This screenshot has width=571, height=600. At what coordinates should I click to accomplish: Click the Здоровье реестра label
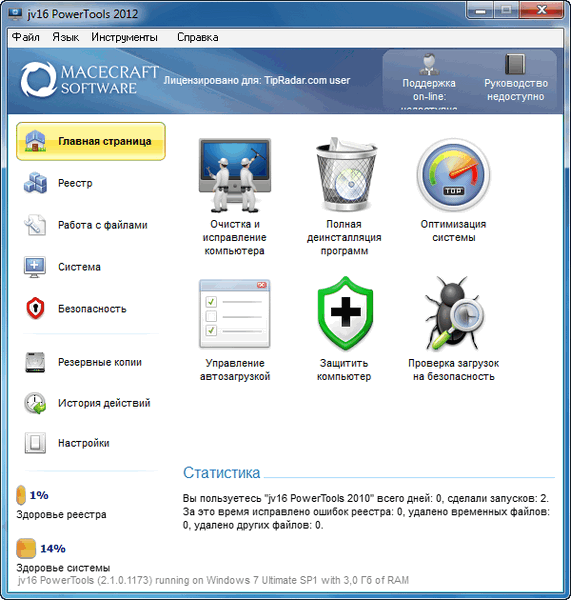(61, 514)
